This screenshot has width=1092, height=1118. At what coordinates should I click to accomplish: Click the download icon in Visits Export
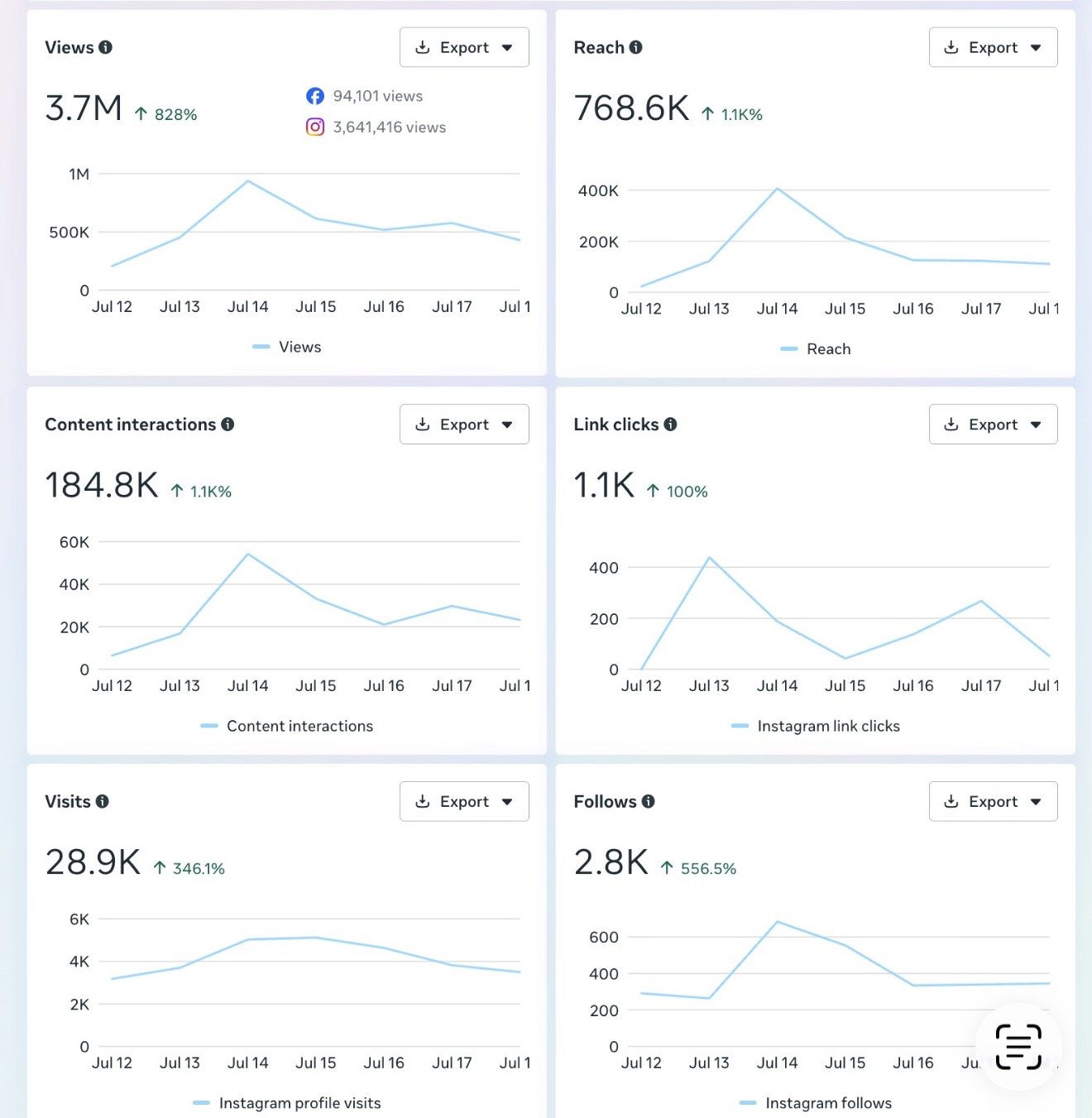pyautogui.click(x=423, y=801)
